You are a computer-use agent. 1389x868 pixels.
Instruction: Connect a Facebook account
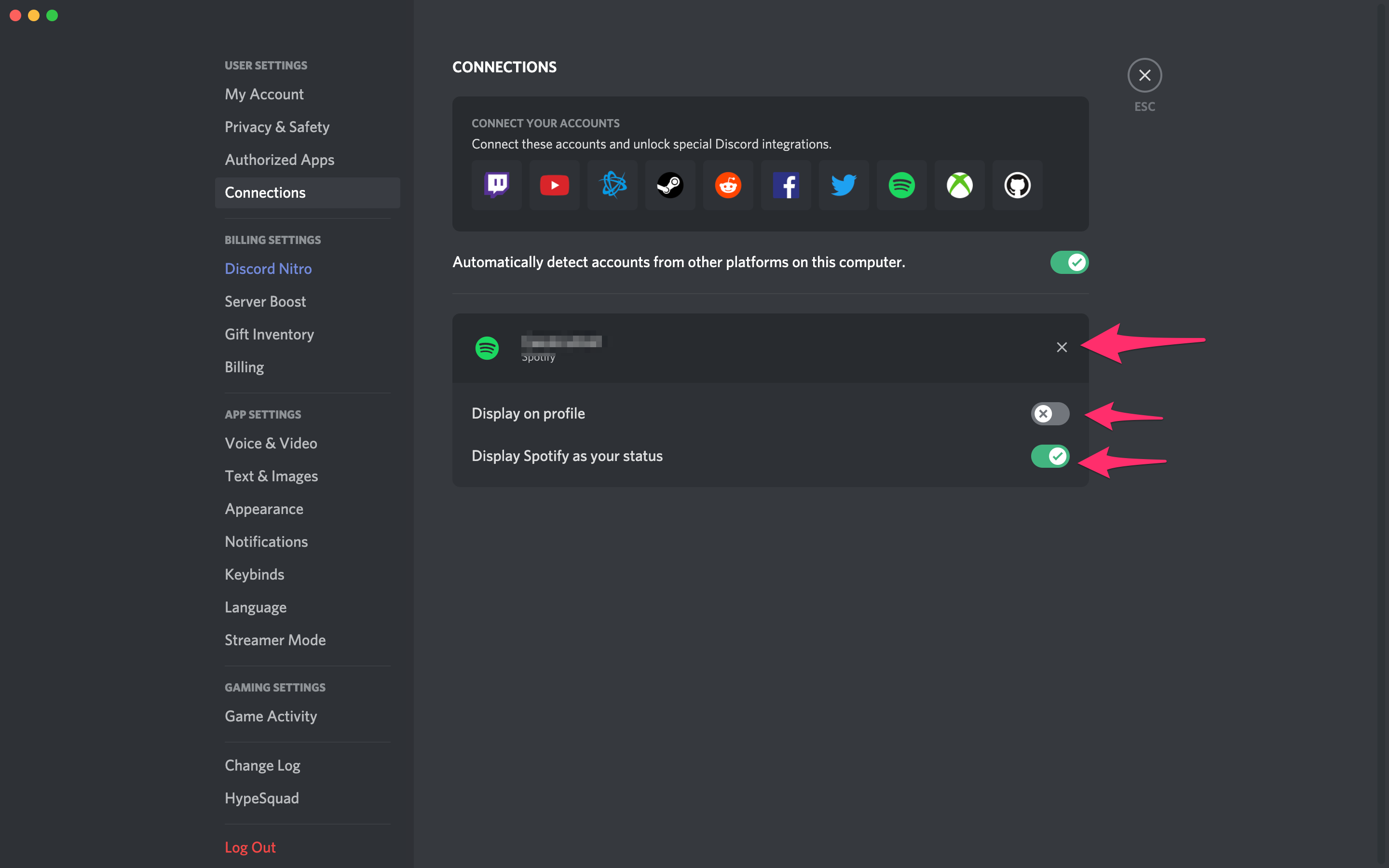786,185
